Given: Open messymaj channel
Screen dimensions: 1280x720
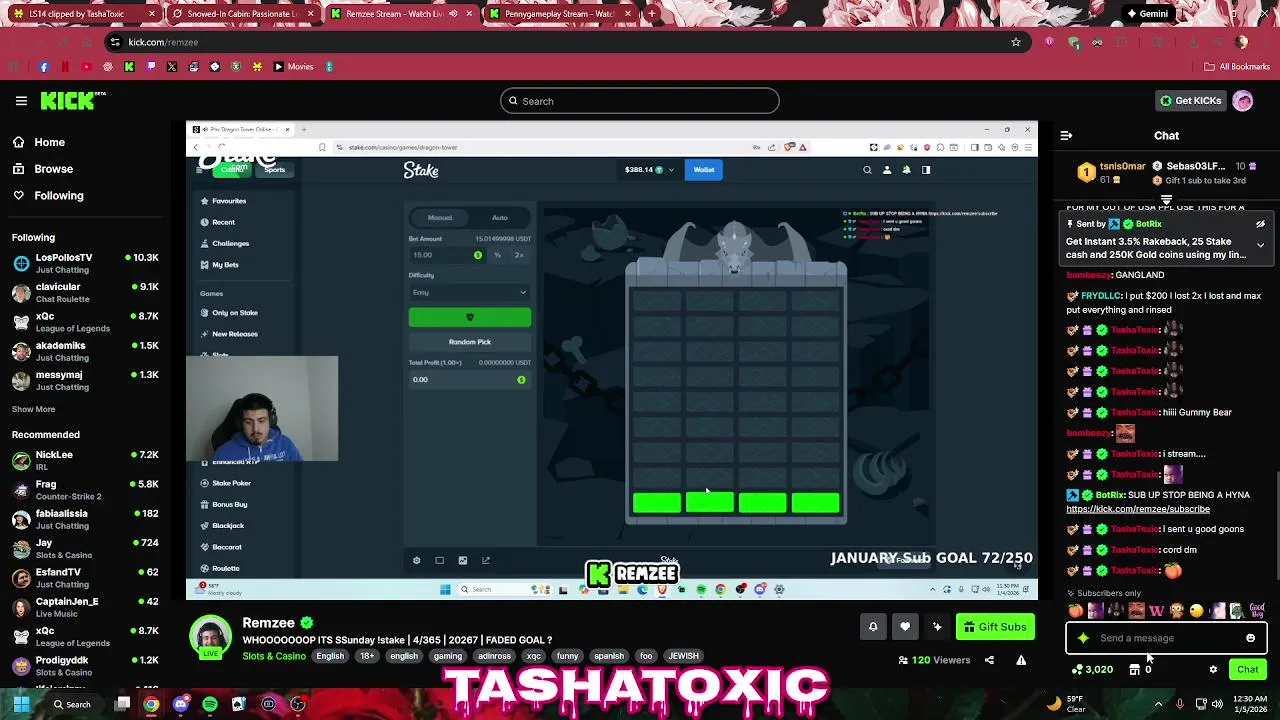Looking at the screenshot, I should (x=85, y=380).
